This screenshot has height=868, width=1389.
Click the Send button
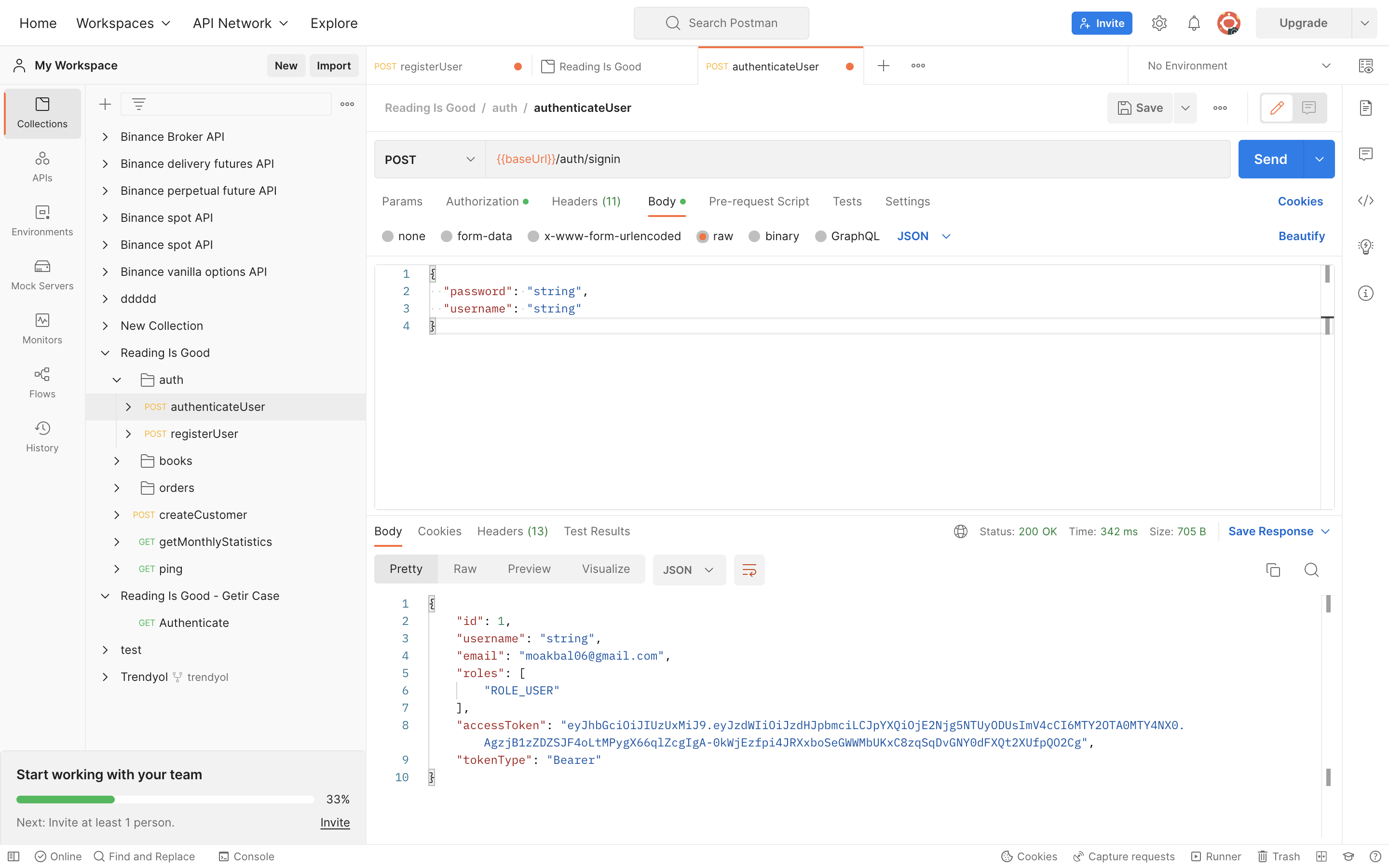pyautogui.click(x=1270, y=159)
